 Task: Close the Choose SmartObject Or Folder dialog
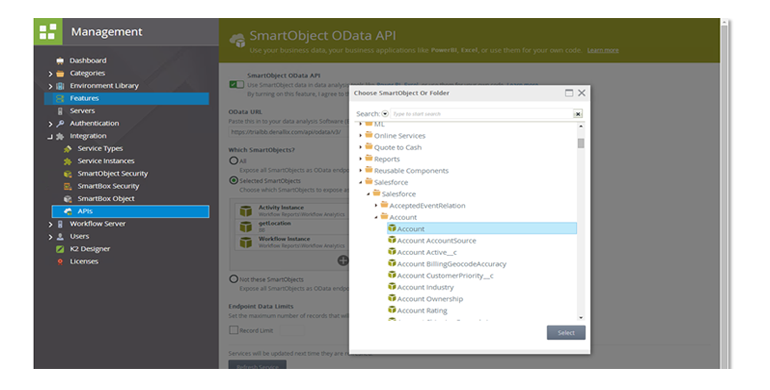pyautogui.click(x=581, y=93)
